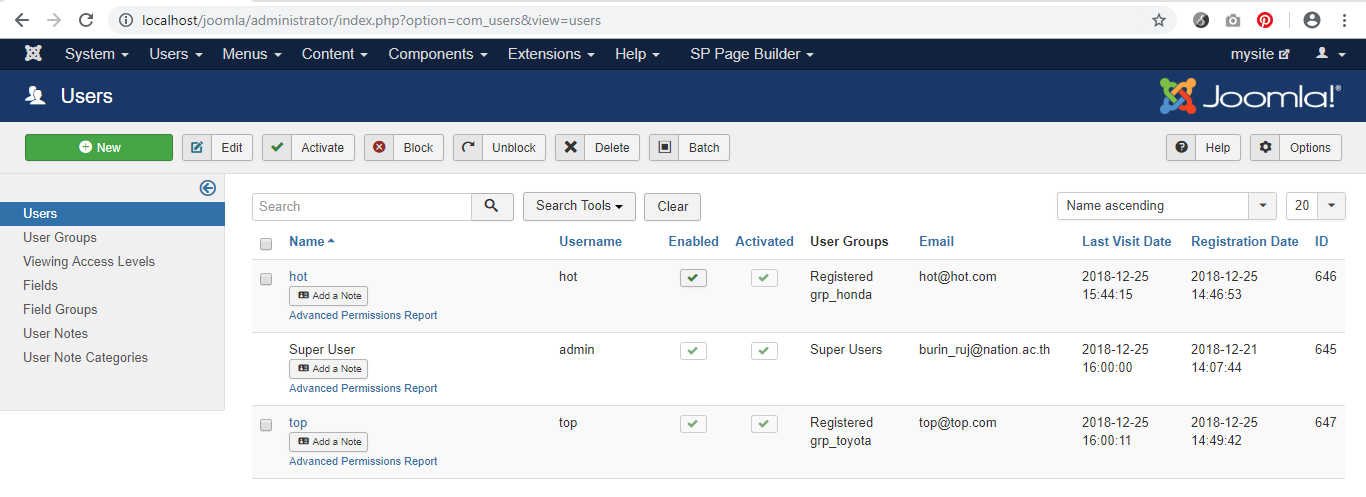1366x497 pixels.
Task: Open the list limit 20 dropdown
Action: (x=1315, y=206)
